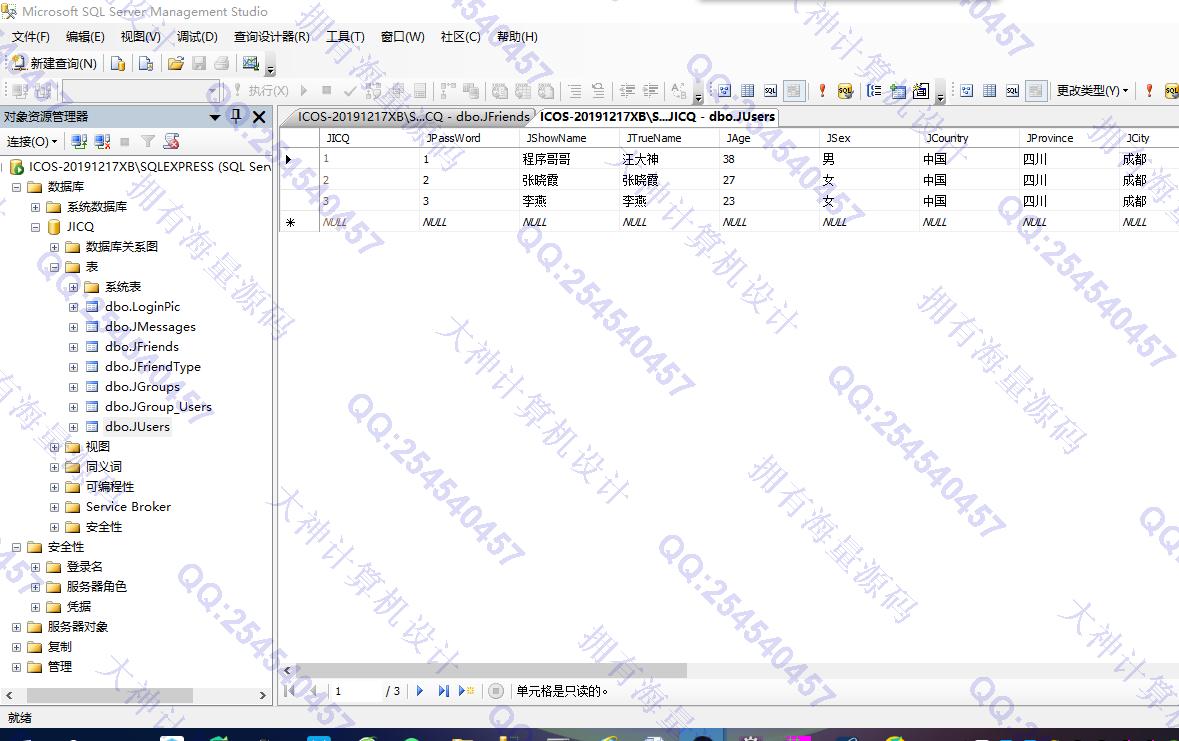Open the 帮助(H) menu
This screenshot has height=741, width=1179.
pyautogui.click(x=517, y=37)
